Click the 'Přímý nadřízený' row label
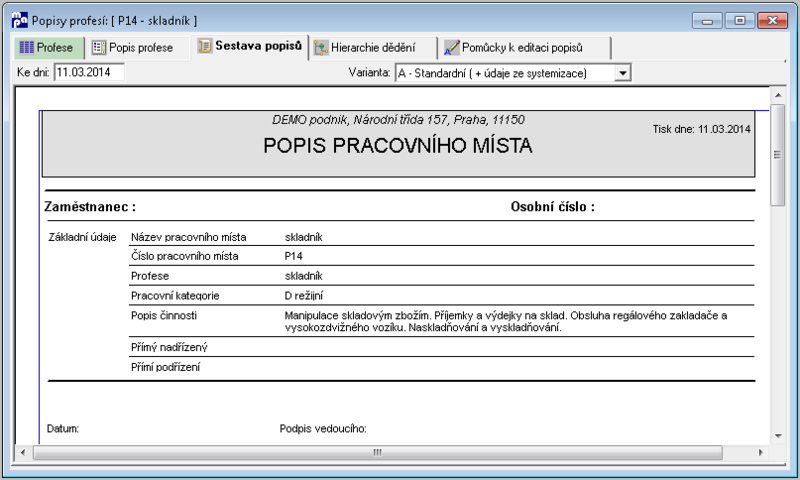 point(169,347)
